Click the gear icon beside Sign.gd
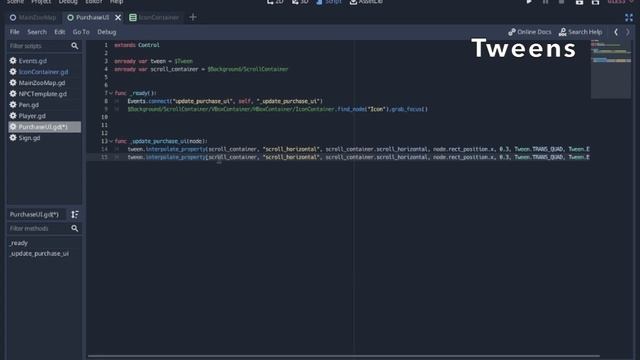 click(x=13, y=138)
